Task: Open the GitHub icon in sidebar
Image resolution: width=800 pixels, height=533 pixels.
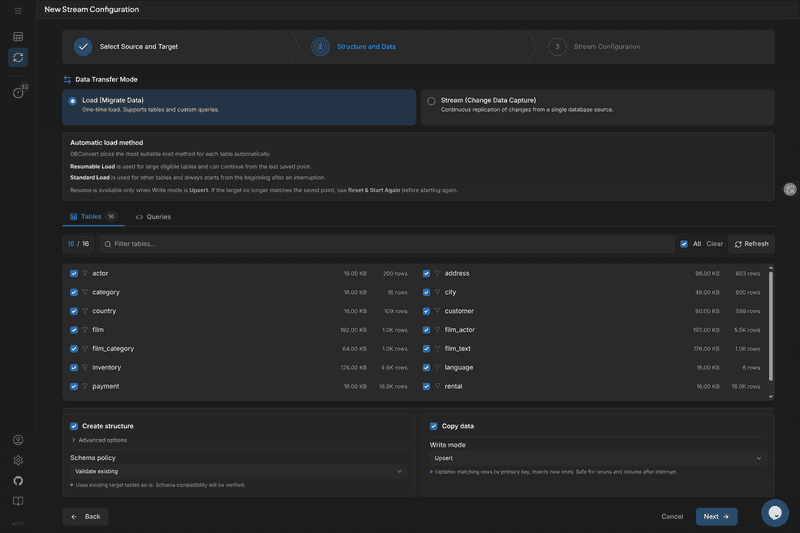Action: pyautogui.click(x=18, y=480)
